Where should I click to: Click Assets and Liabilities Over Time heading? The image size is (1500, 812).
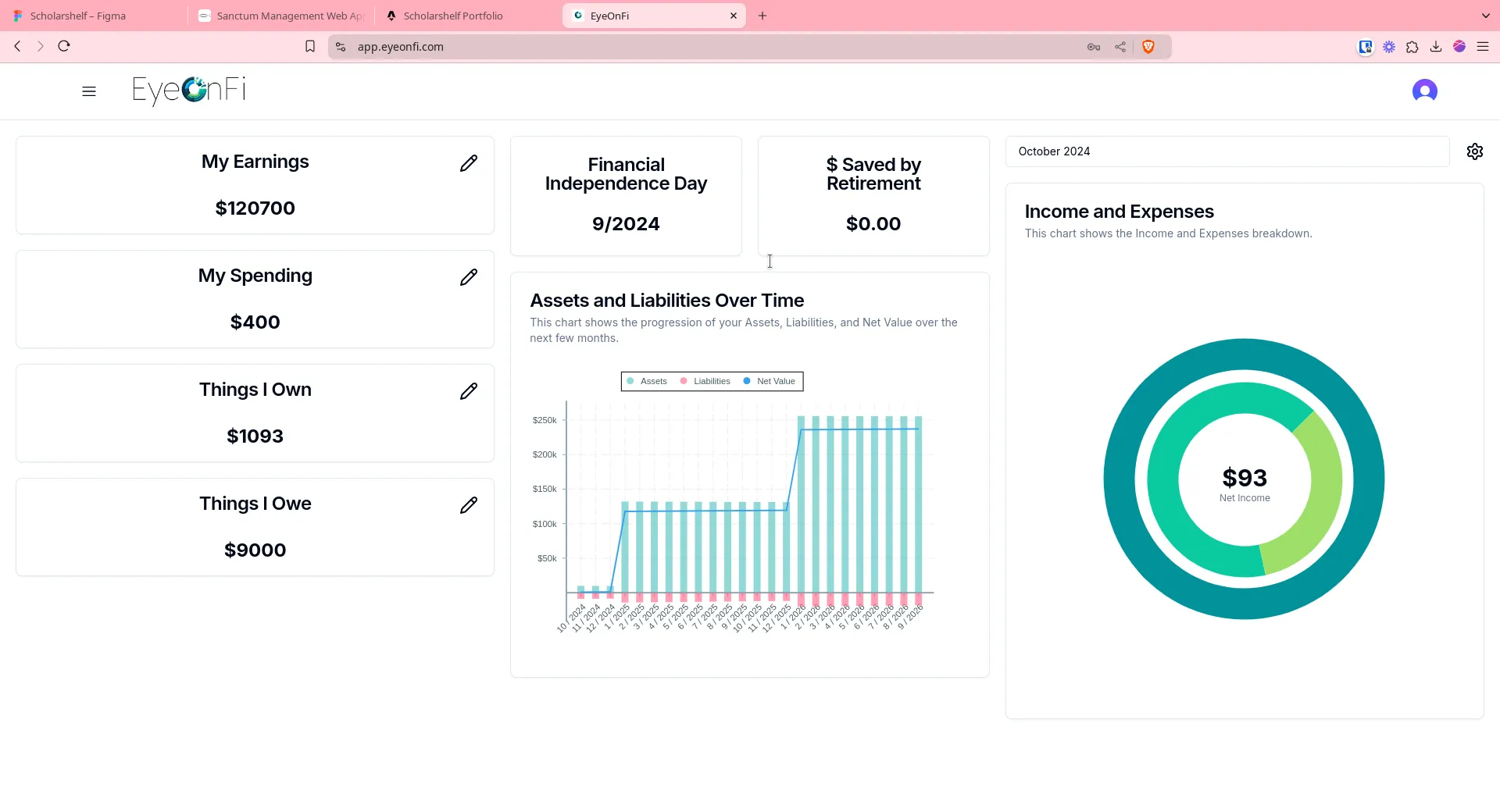[666, 301]
